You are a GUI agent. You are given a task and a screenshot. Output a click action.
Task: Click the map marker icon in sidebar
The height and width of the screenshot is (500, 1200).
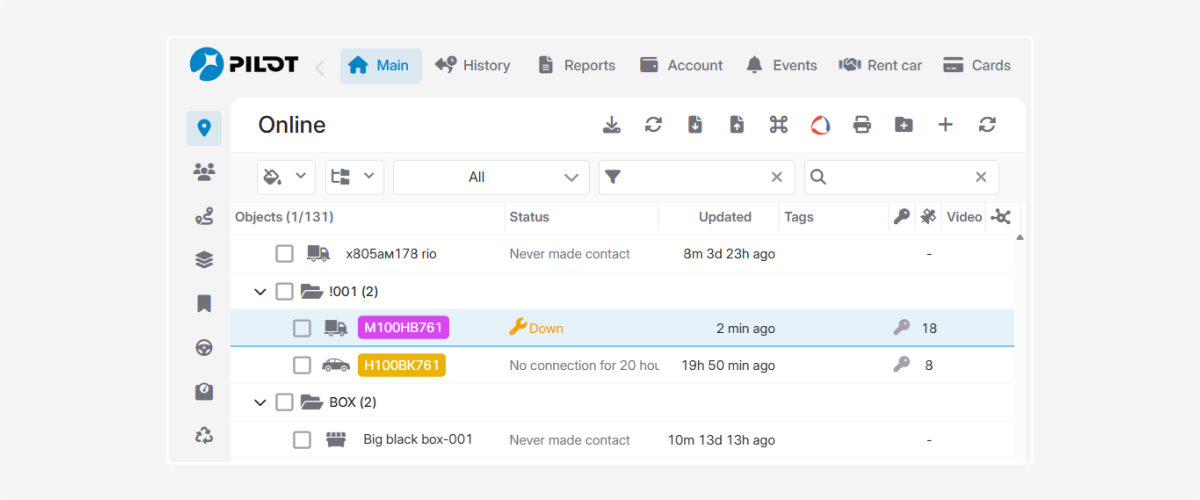pos(204,128)
